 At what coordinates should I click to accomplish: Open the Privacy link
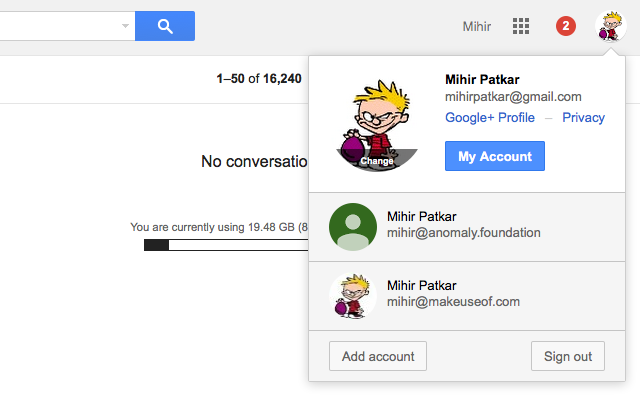coord(583,117)
